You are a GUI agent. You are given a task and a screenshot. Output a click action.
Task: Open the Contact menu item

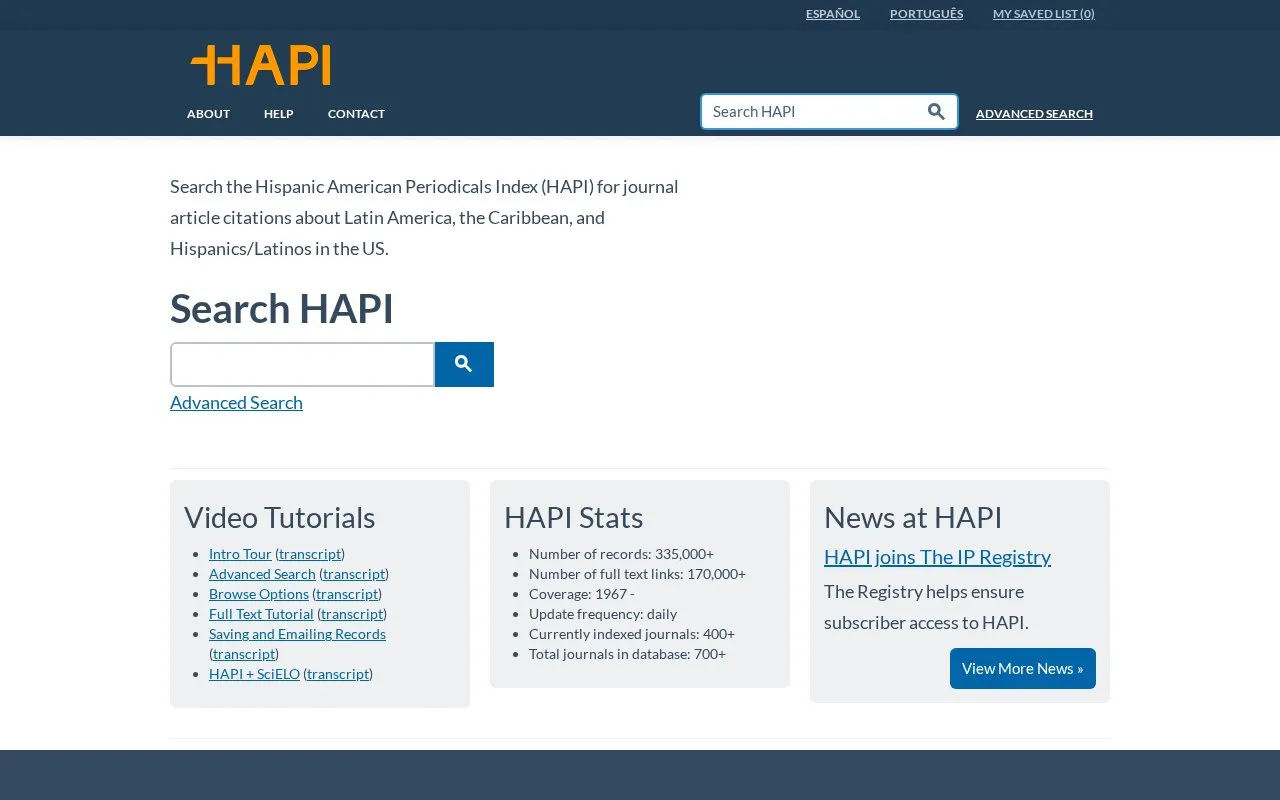pos(356,114)
